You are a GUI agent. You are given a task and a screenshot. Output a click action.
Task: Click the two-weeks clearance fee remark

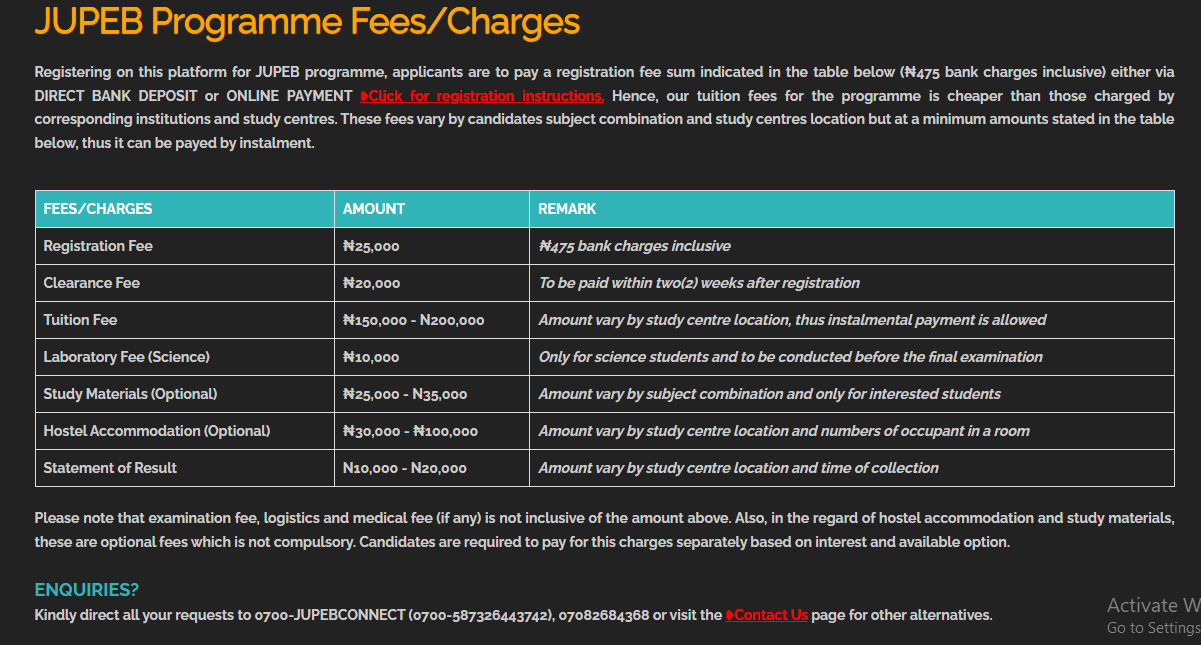click(x=699, y=283)
